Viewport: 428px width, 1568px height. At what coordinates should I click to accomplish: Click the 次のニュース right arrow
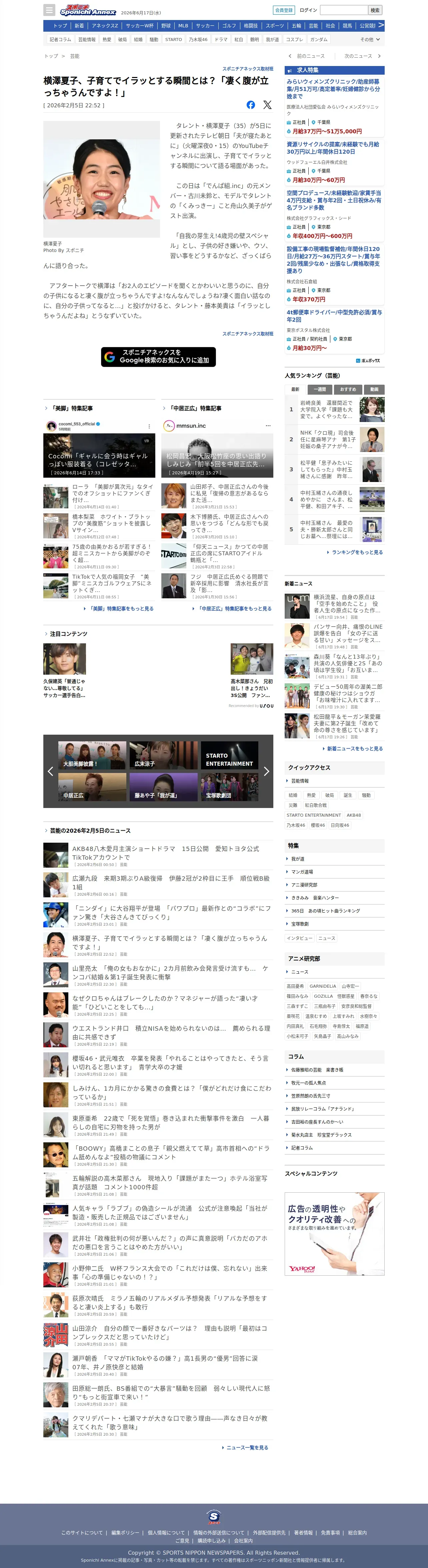pos(379,56)
